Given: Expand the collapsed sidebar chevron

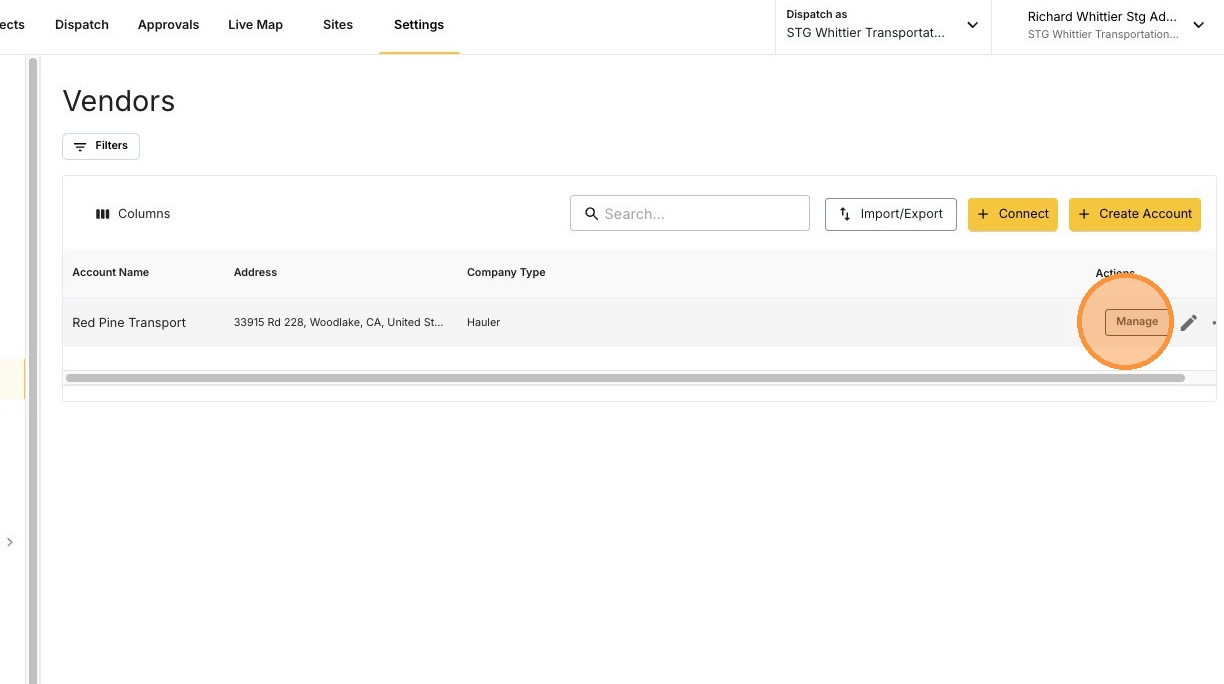Looking at the screenshot, I should (10, 542).
